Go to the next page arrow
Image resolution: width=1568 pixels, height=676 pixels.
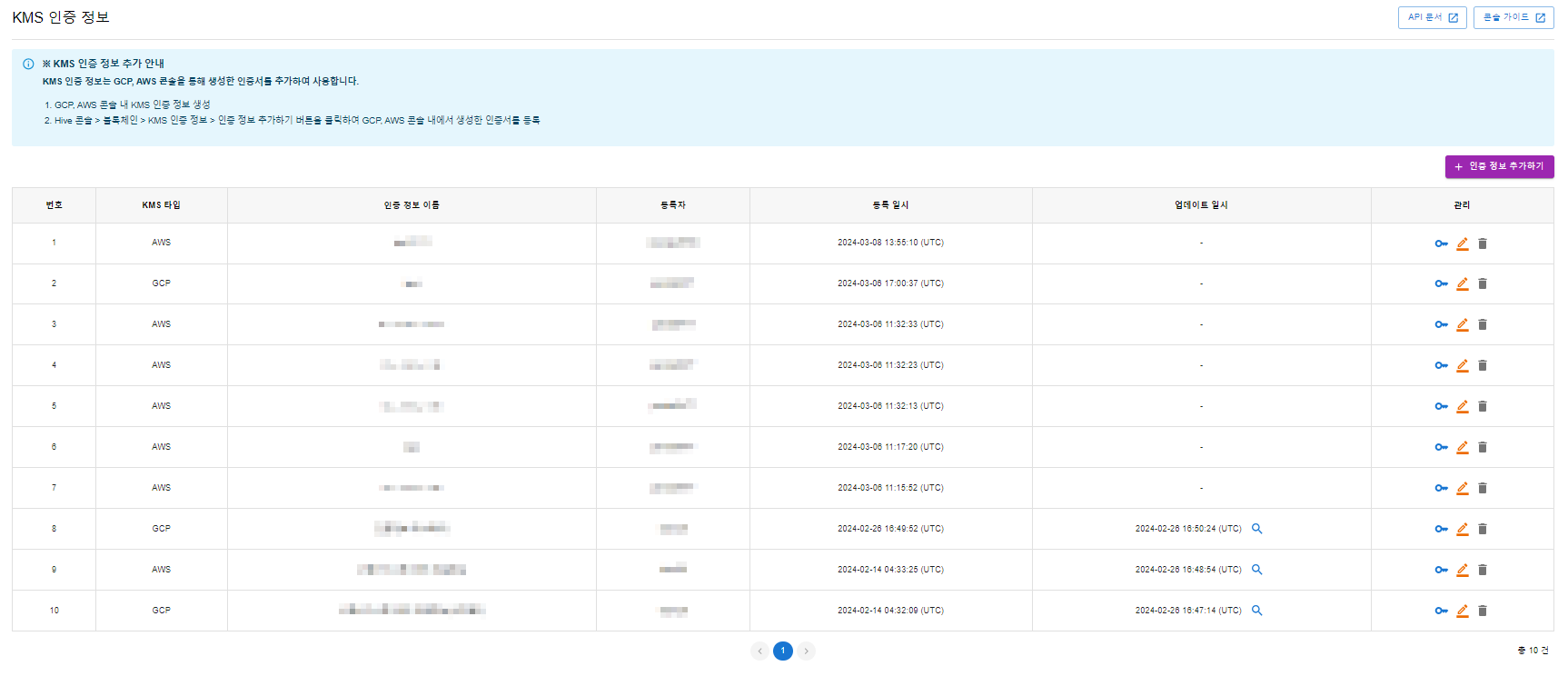[x=806, y=651]
